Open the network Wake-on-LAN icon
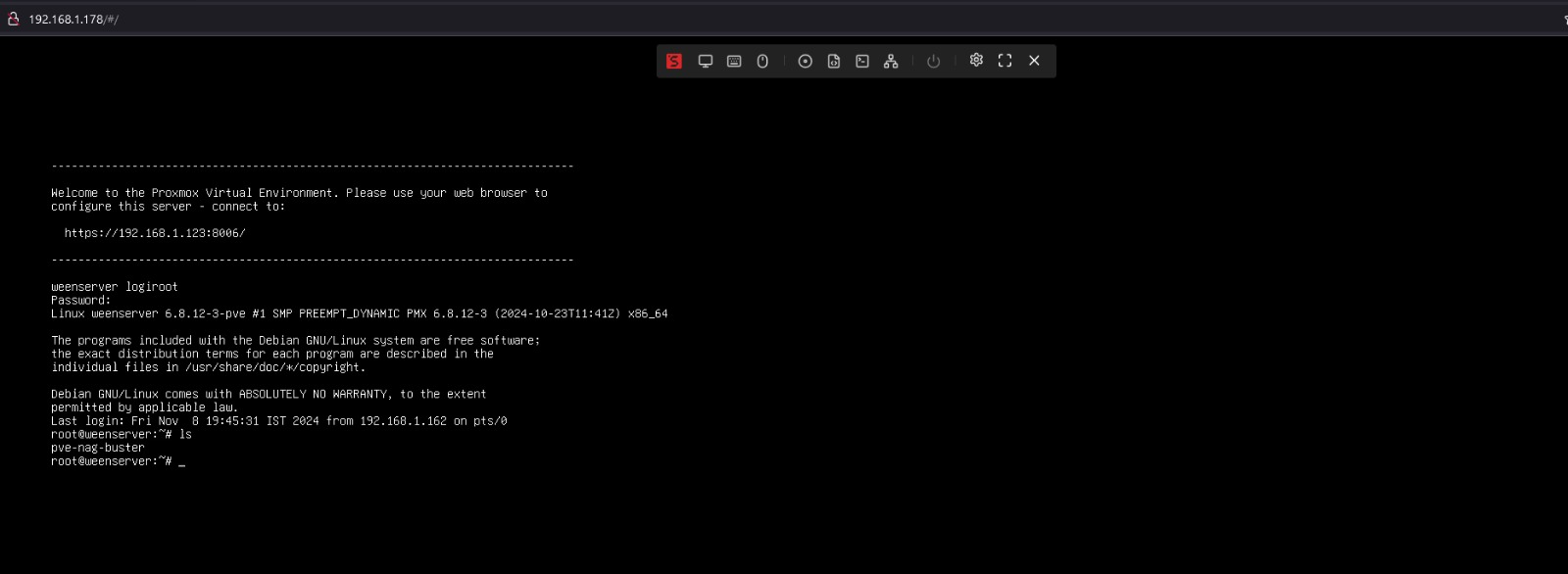 pyautogui.click(x=891, y=61)
